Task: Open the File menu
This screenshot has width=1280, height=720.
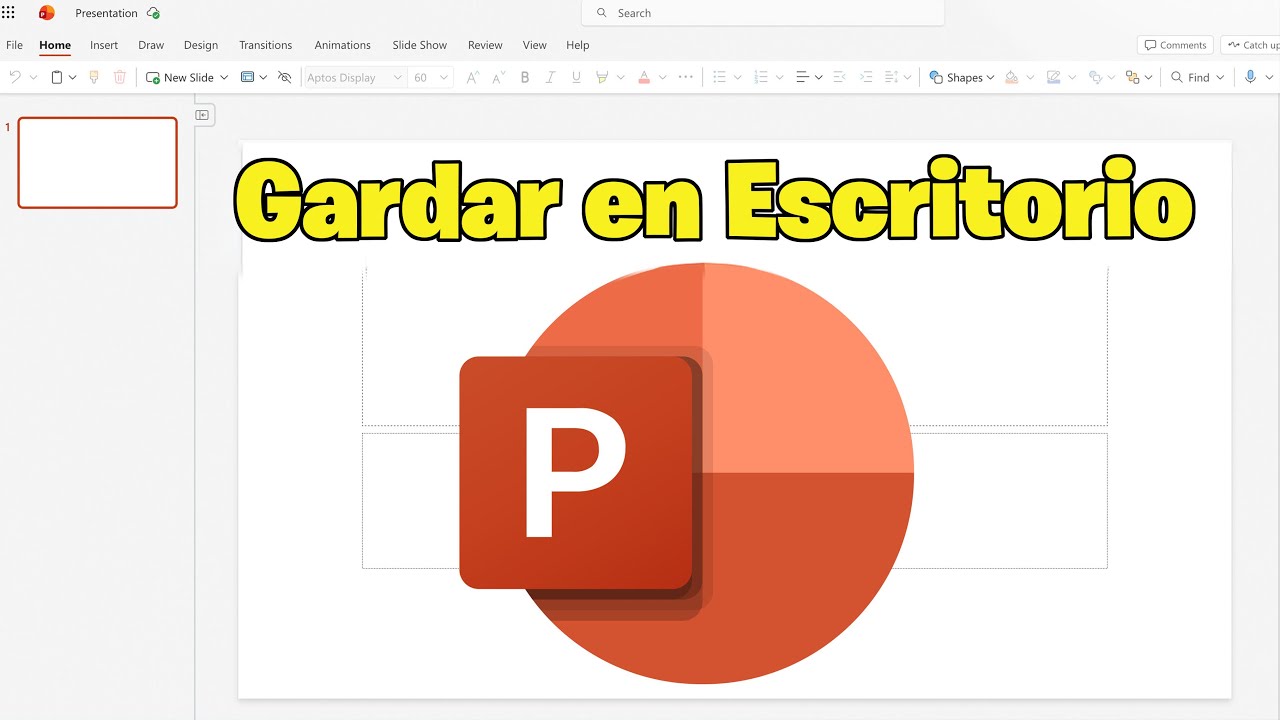Action: pyautogui.click(x=14, y=45)
